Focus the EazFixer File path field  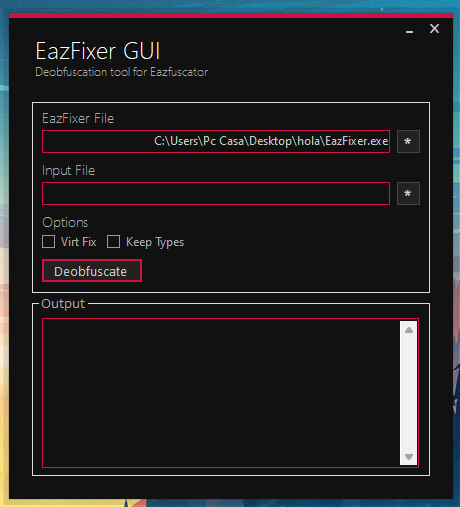click(216, 142)
